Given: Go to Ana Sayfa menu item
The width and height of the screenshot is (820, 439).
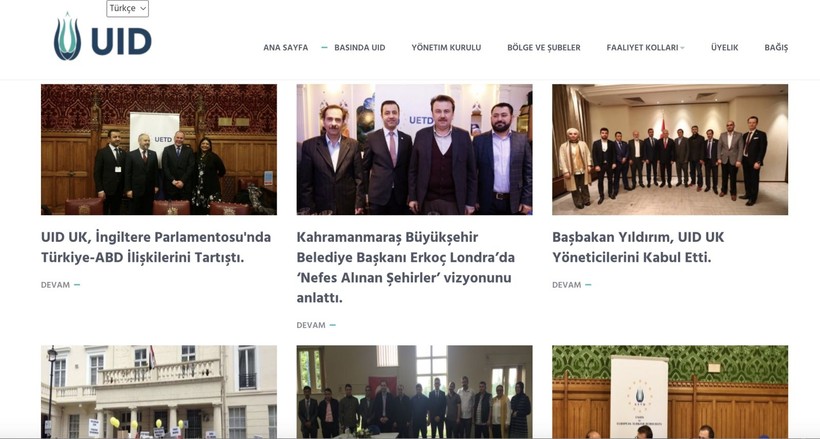Looking at the screenshot, I should point(286,48).
